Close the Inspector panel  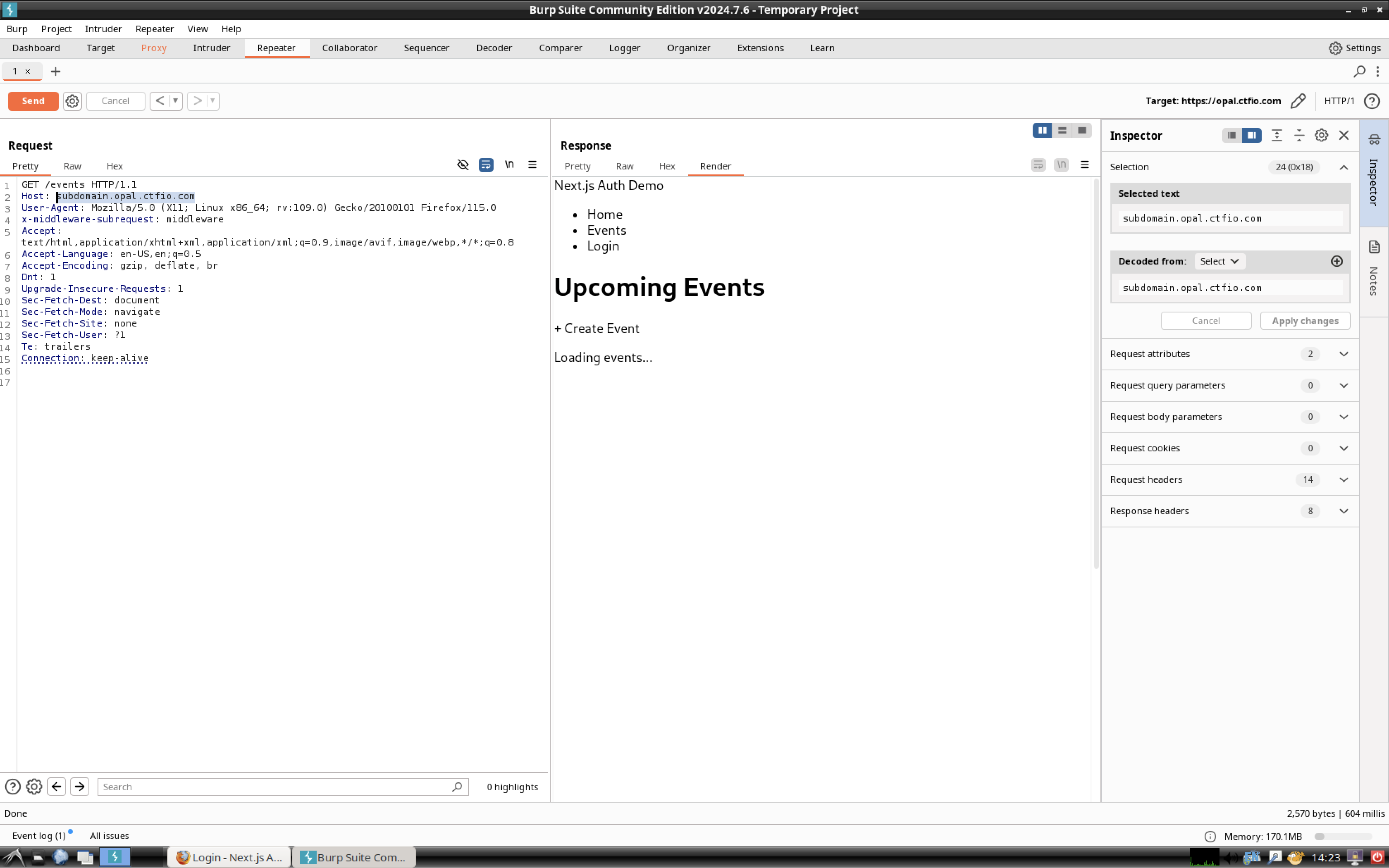click(1344, 136)
